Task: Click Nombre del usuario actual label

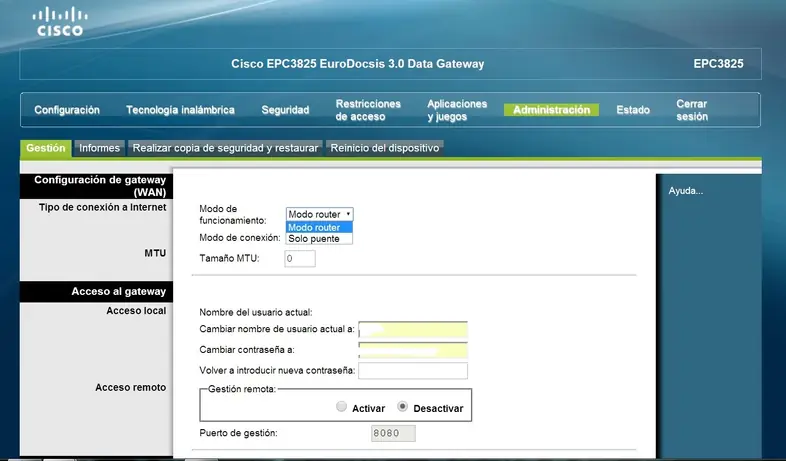Action: [256, 312]
